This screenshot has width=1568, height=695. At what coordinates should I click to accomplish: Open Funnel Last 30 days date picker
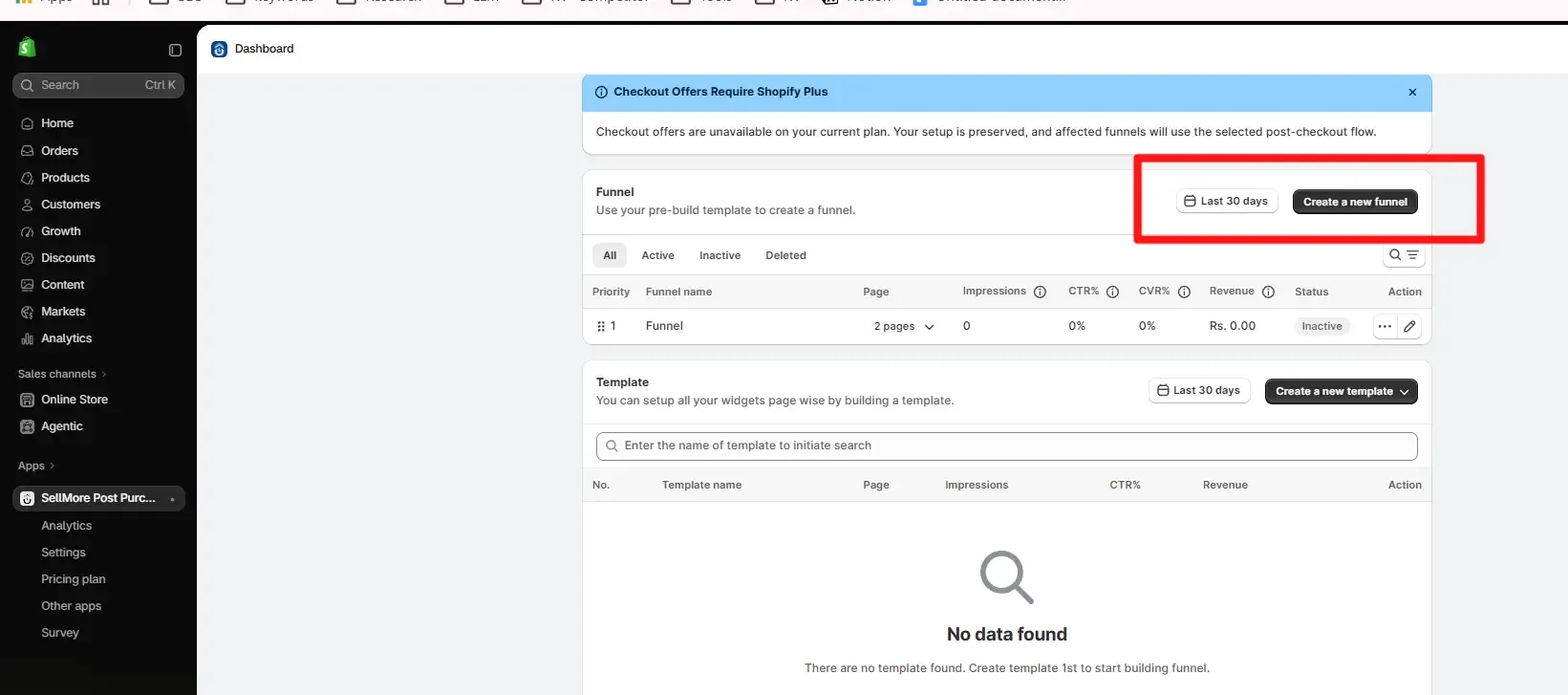point(1227,202)
